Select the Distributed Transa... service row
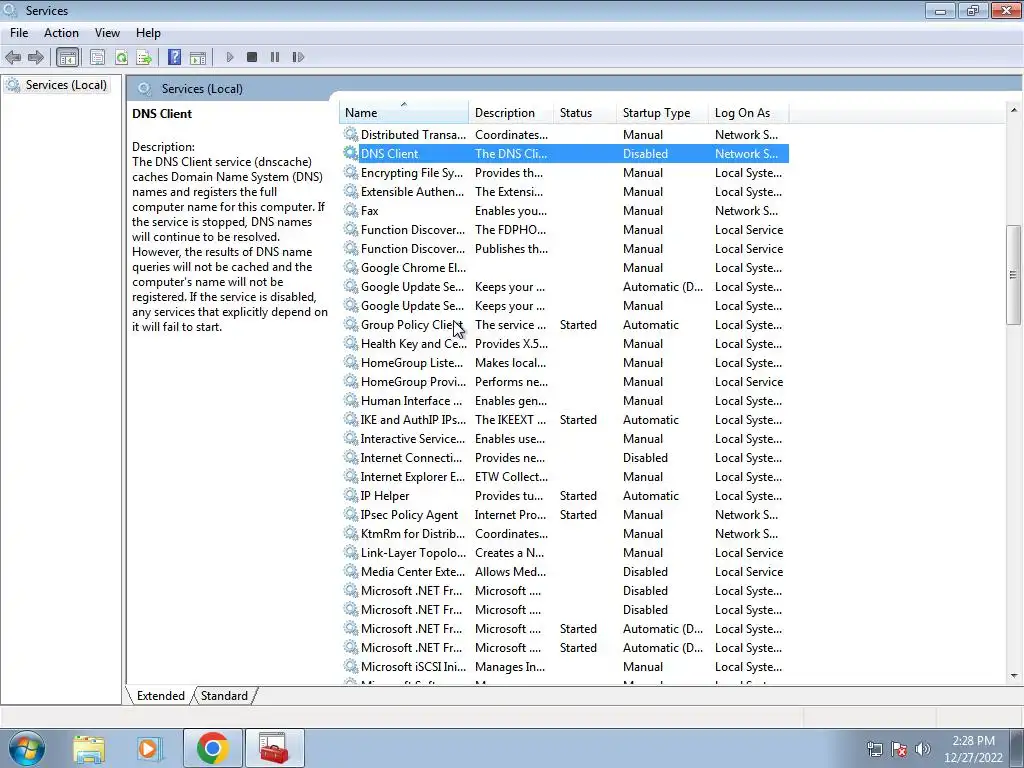Viewport: 1024px width, 768px height. click(565, 135)
